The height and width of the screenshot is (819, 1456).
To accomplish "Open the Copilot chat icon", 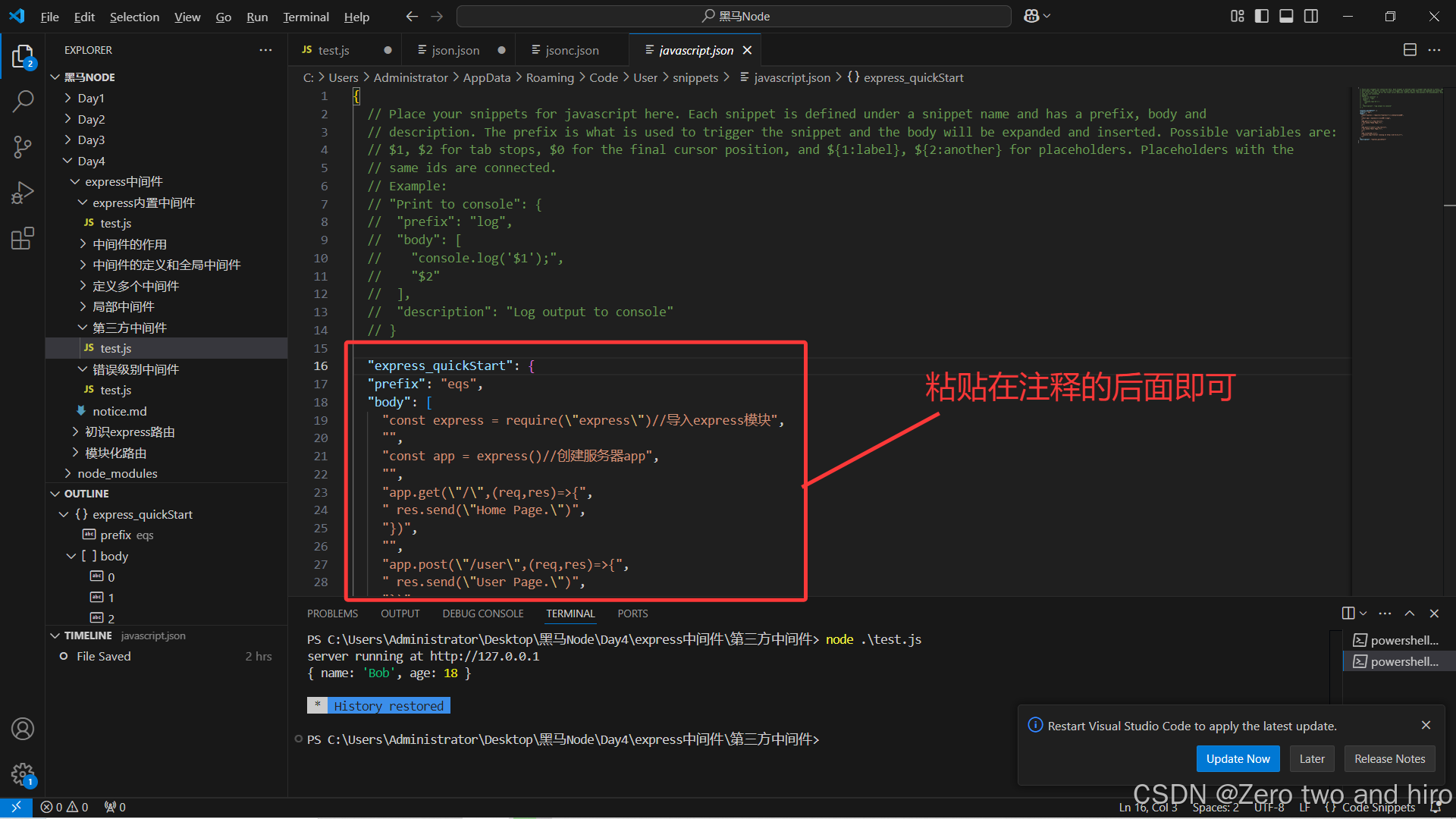I will point(1031,16).
